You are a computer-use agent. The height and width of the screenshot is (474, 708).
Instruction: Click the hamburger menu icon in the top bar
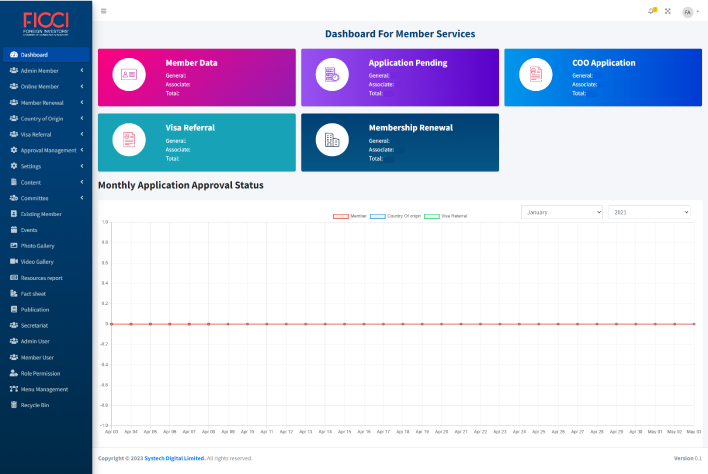click(104, 11)
